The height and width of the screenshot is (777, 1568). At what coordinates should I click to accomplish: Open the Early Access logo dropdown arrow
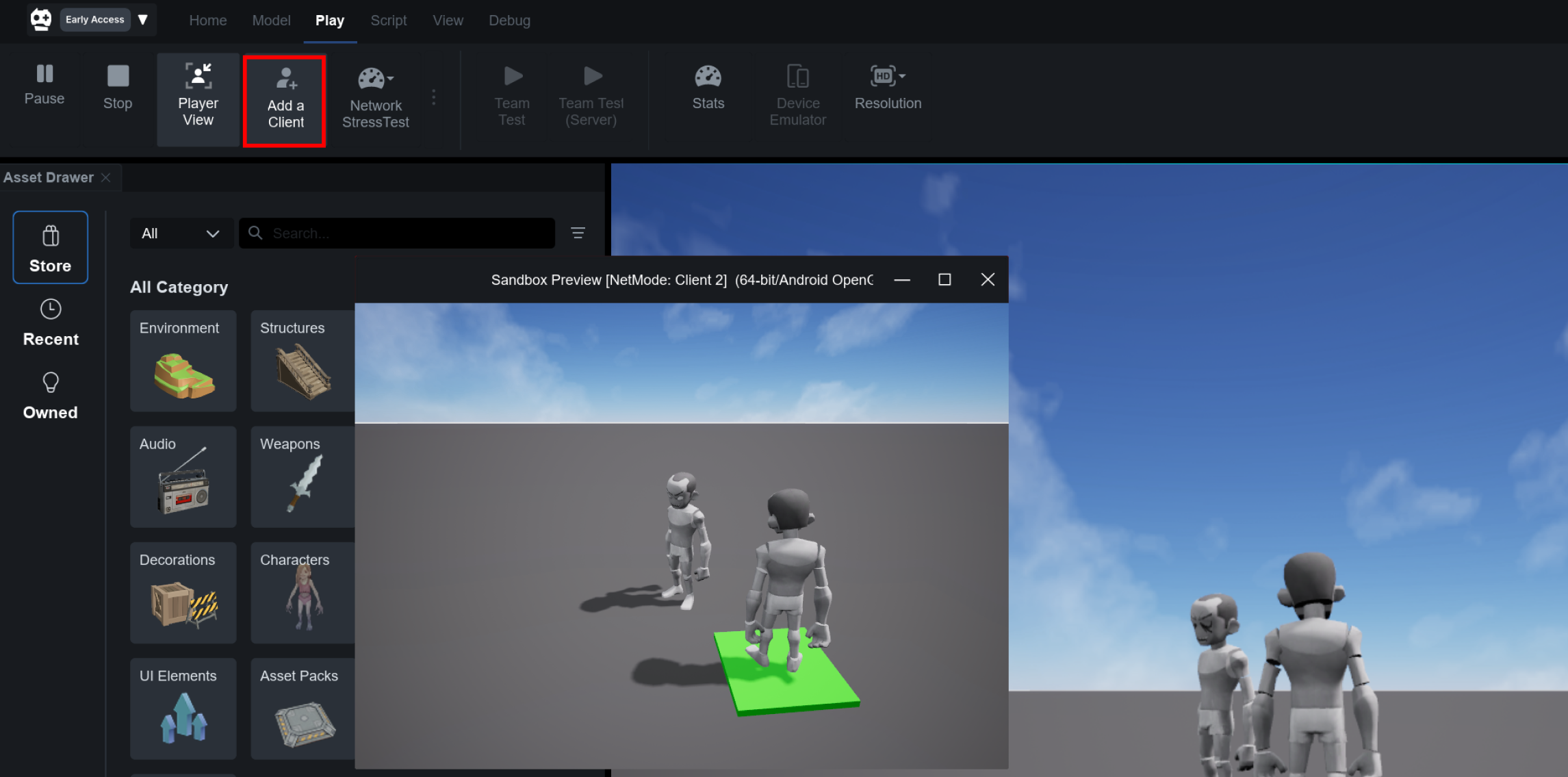point(143,19)
